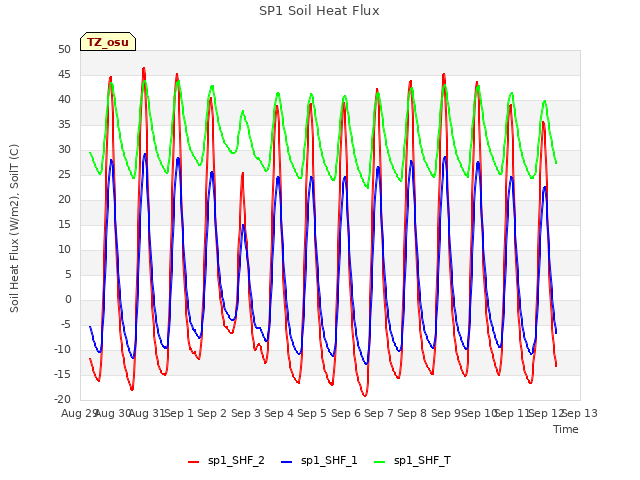Viewport: 640px width, 480px height.
Task: Click the 50 y-axis tick label
Action: pyautogui.click(x=64, y=49)
